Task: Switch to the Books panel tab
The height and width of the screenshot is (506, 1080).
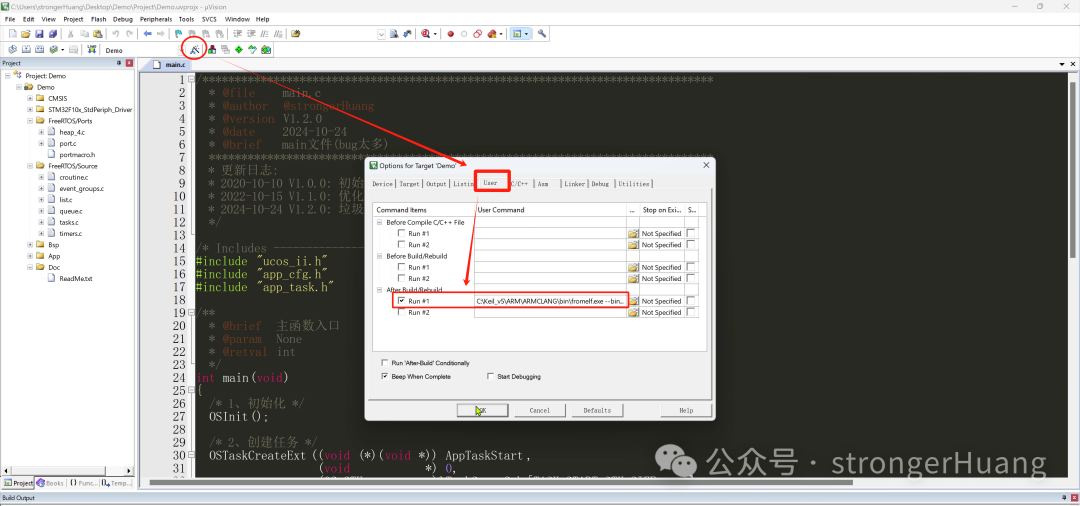Action: pyautogui.click(x=50, y=483)
